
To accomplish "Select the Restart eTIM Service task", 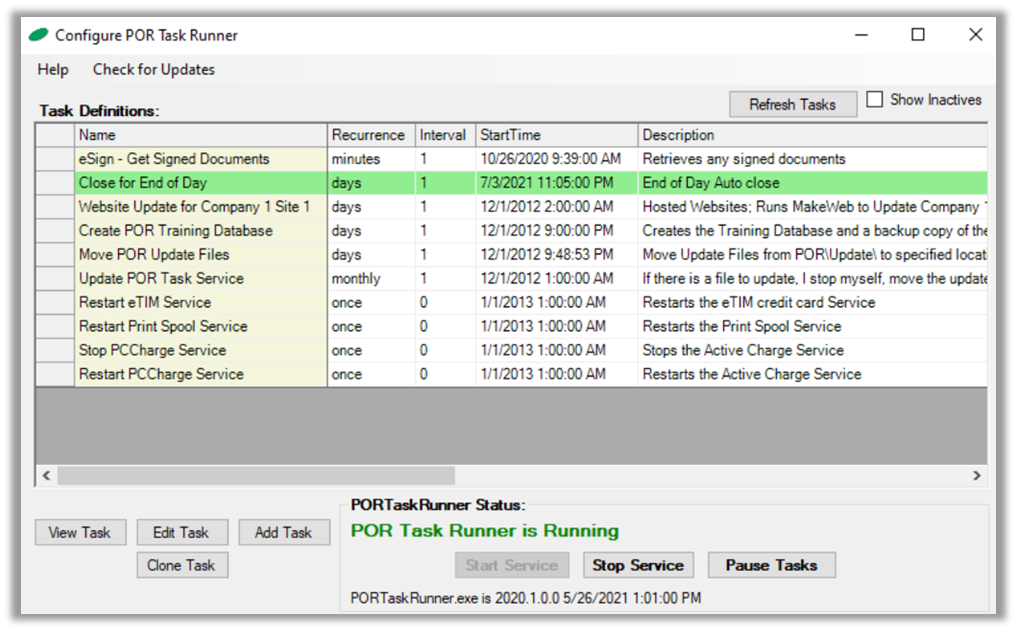I will (x=145, y=303).
